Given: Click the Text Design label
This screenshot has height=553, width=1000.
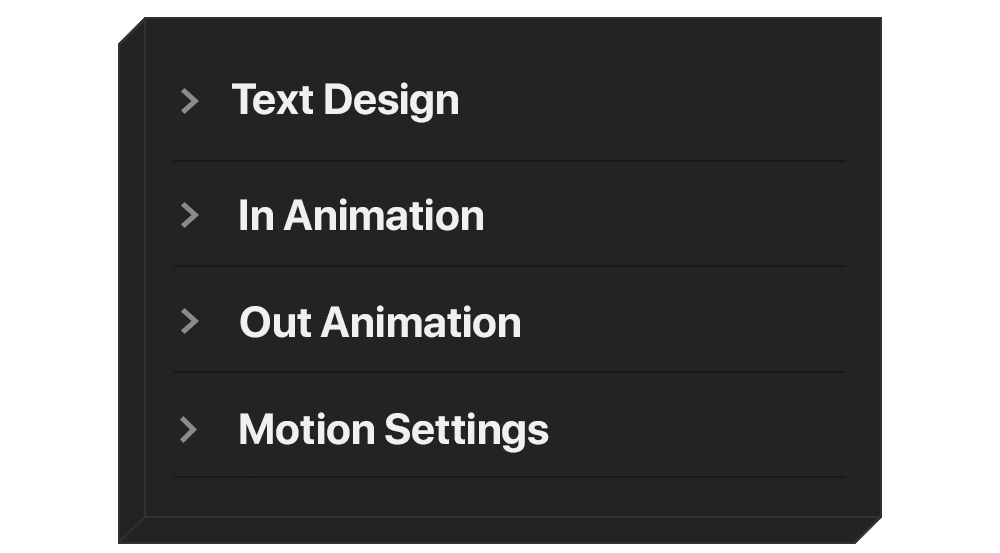Looking at the screenshot, I should point(345,100).
